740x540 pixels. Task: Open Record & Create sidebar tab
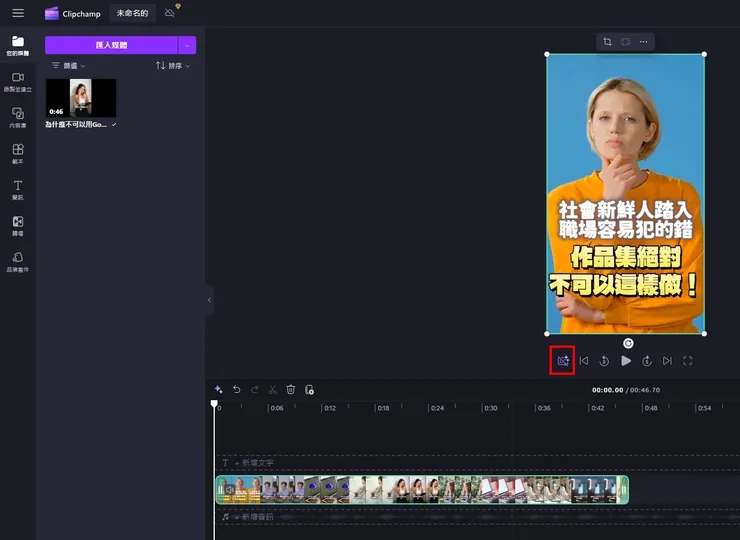click(x=17, y=82)
